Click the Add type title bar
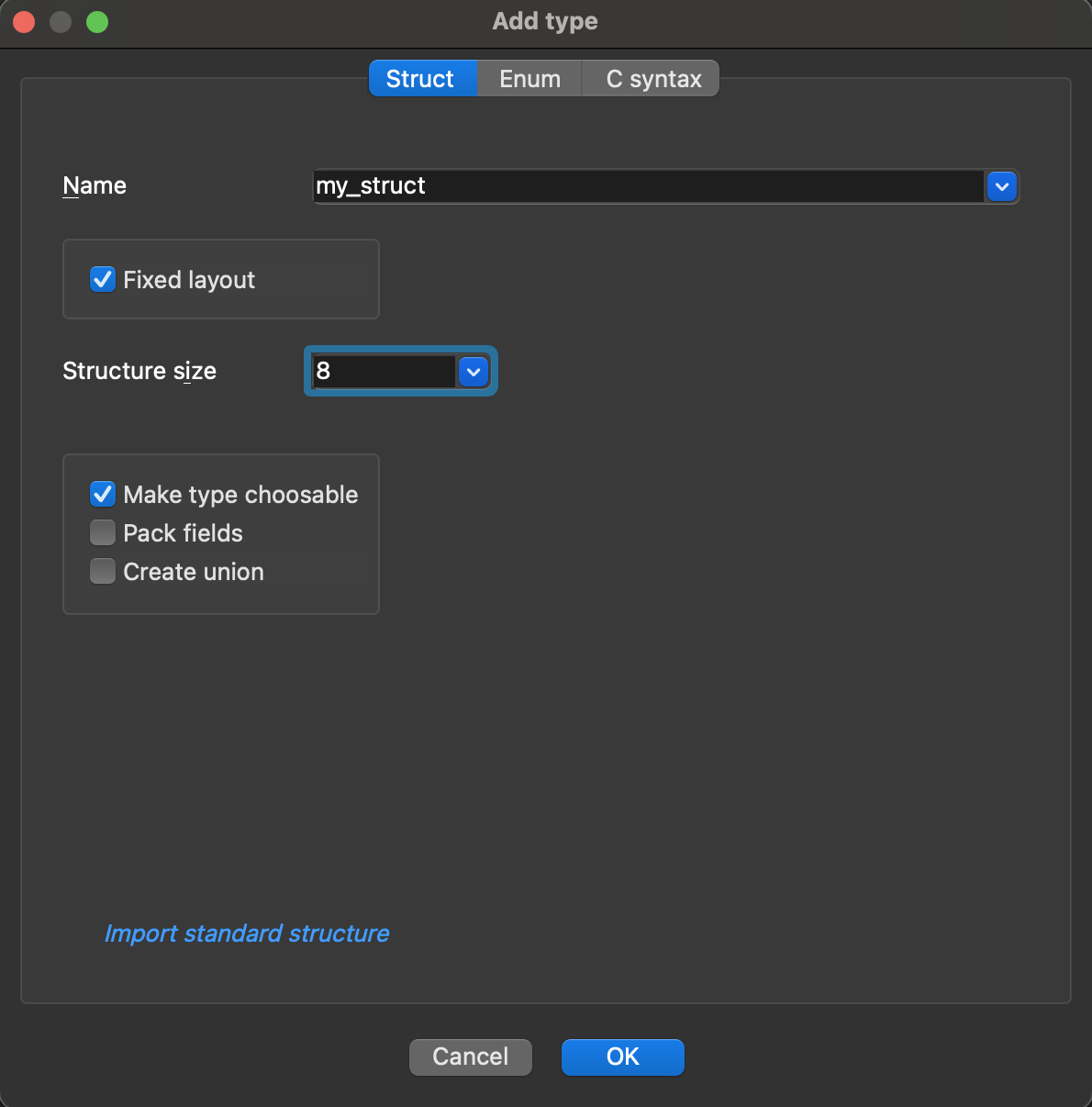Image resolution: width=1092 pixels, height=1107 pixels. point(545,21)
